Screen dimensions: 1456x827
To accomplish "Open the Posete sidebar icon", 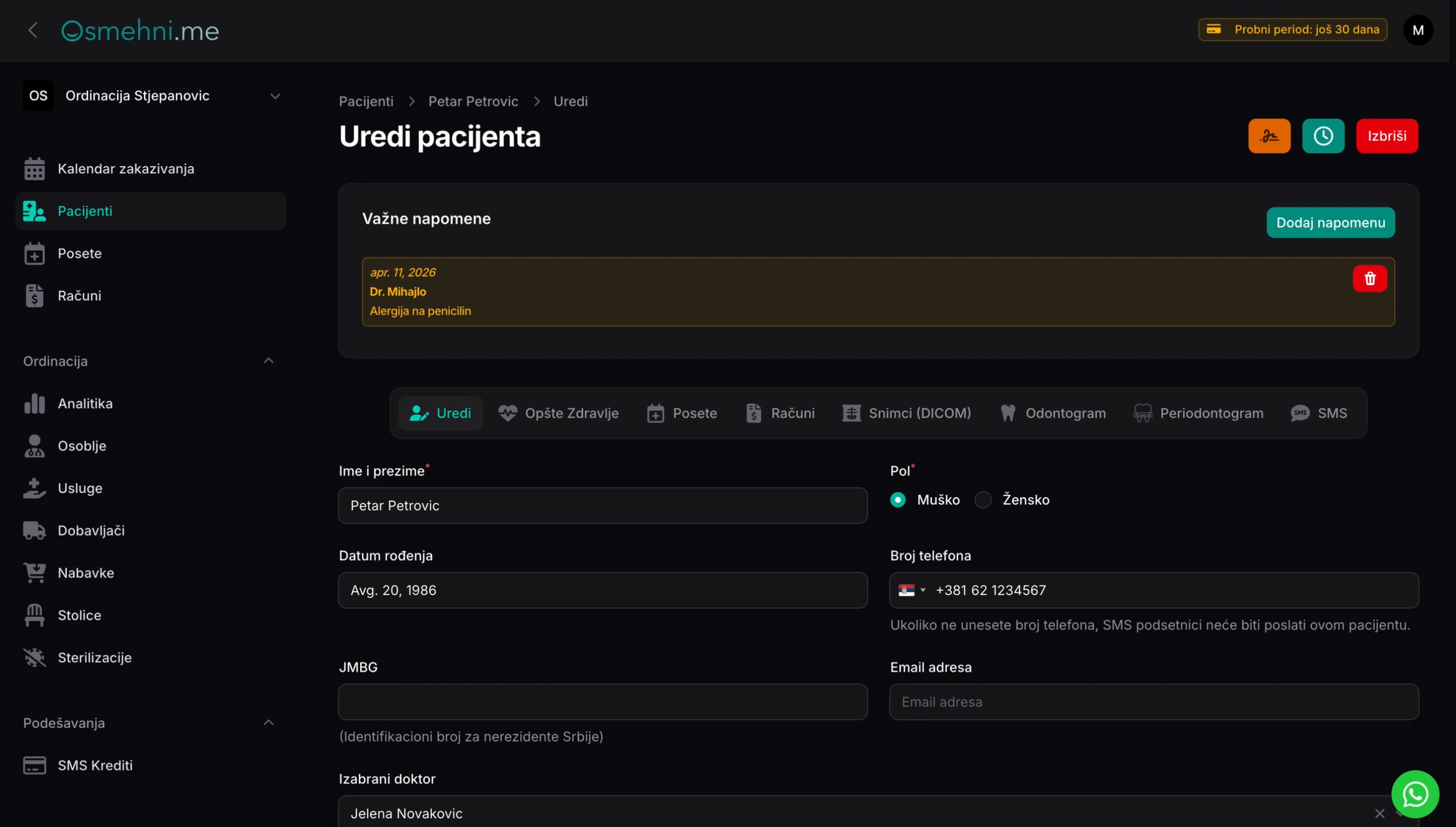I will click(34, 253).
